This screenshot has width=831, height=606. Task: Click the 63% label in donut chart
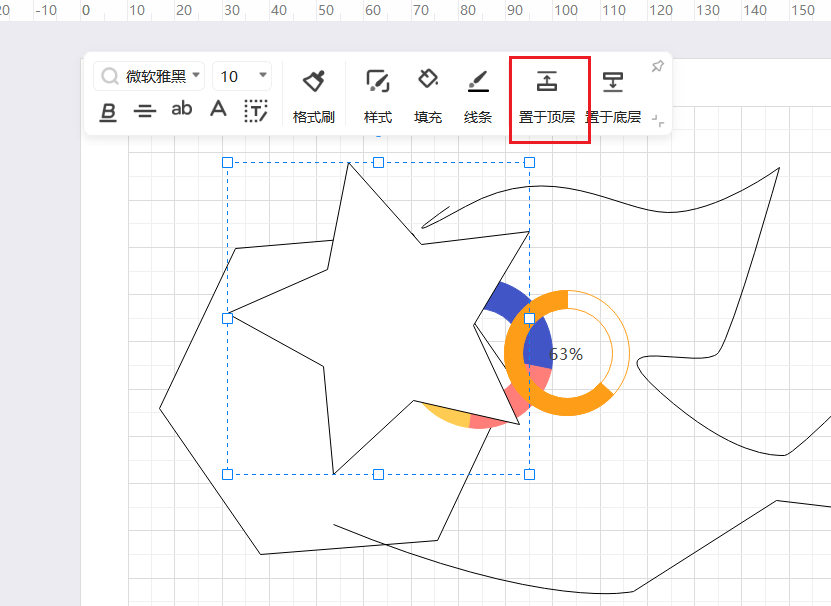click(566, 354)
